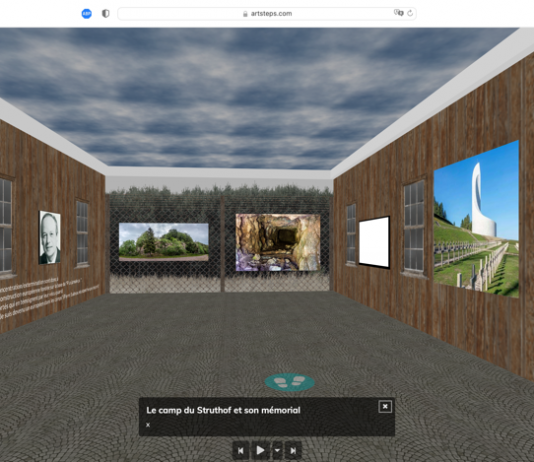View the rocky cave tunnel picture
534x462 pixels.
coord(278,242)
